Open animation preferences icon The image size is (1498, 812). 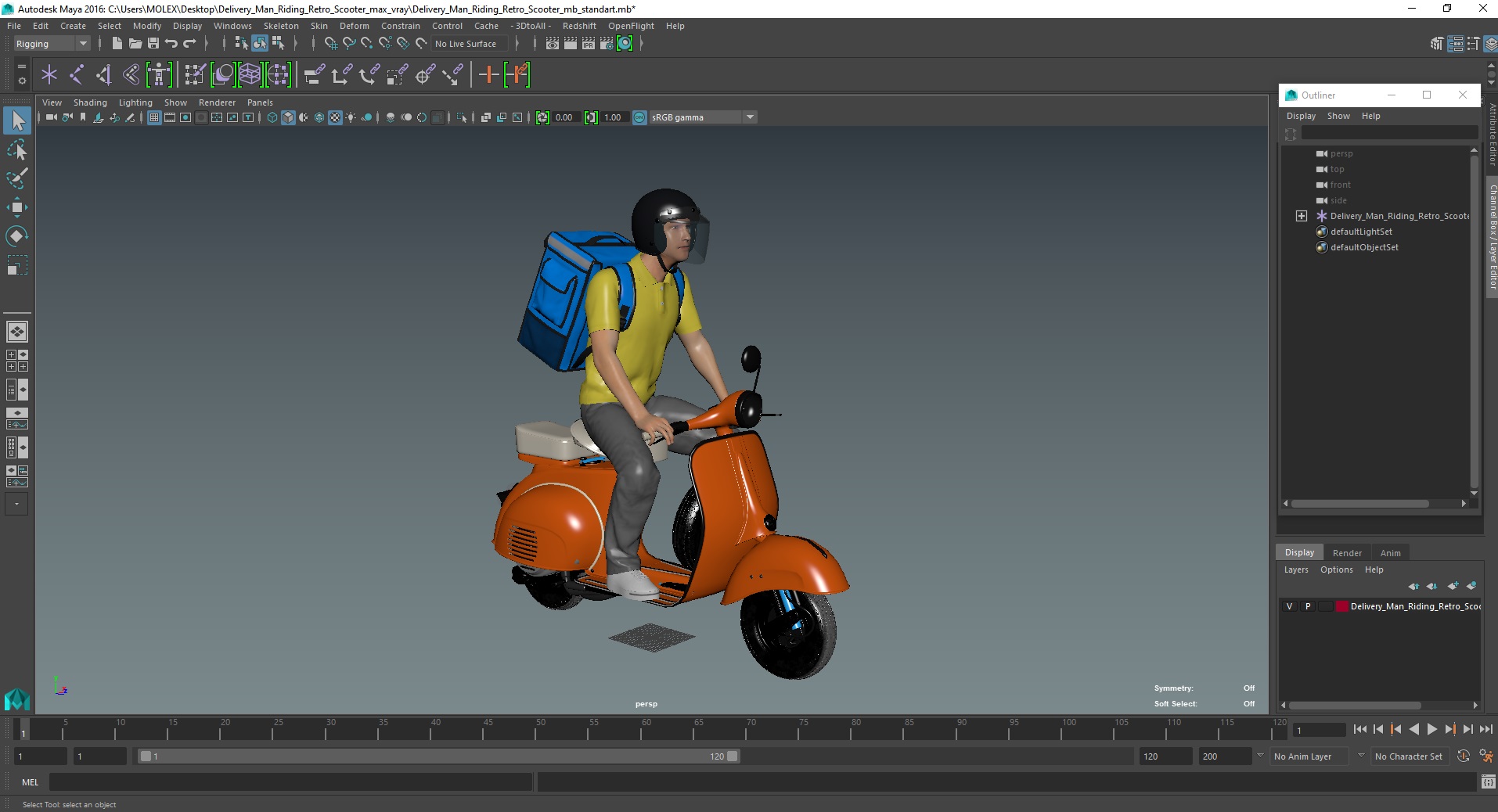tap(1485, 756)
